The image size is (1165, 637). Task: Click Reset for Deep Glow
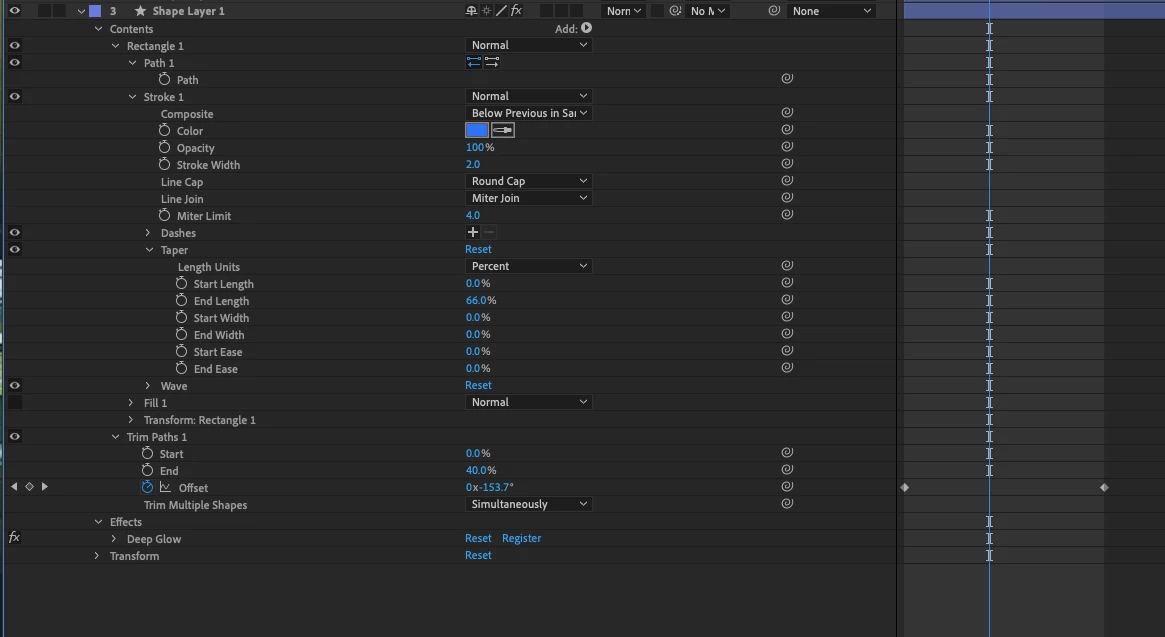point(478,538)
